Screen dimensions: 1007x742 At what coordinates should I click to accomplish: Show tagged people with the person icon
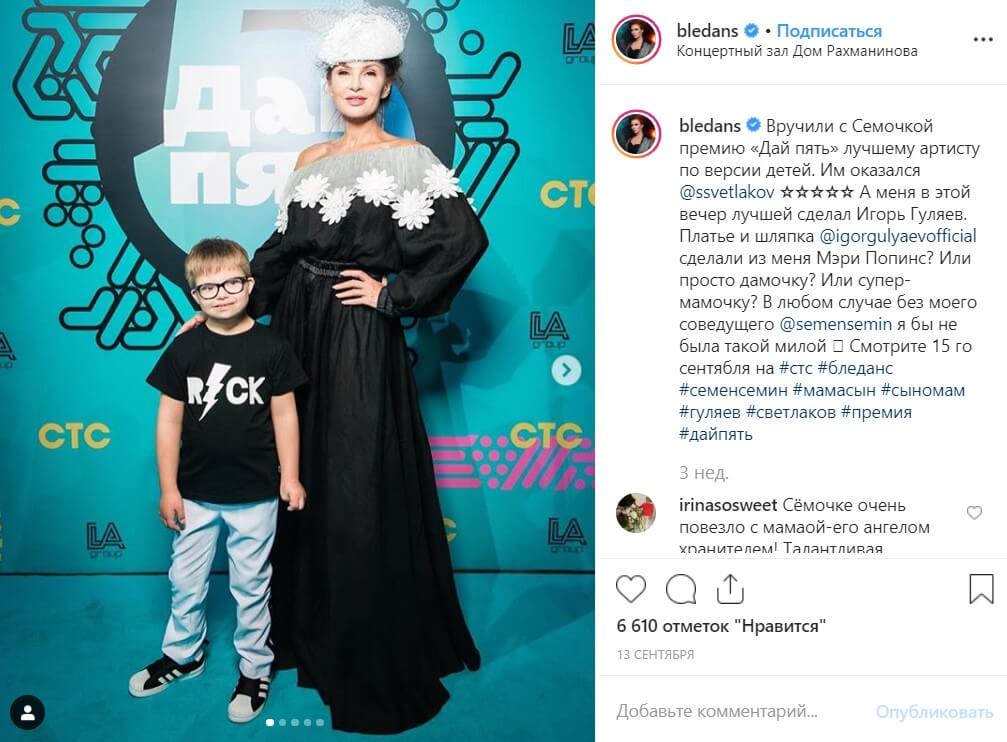pos(28,712)
